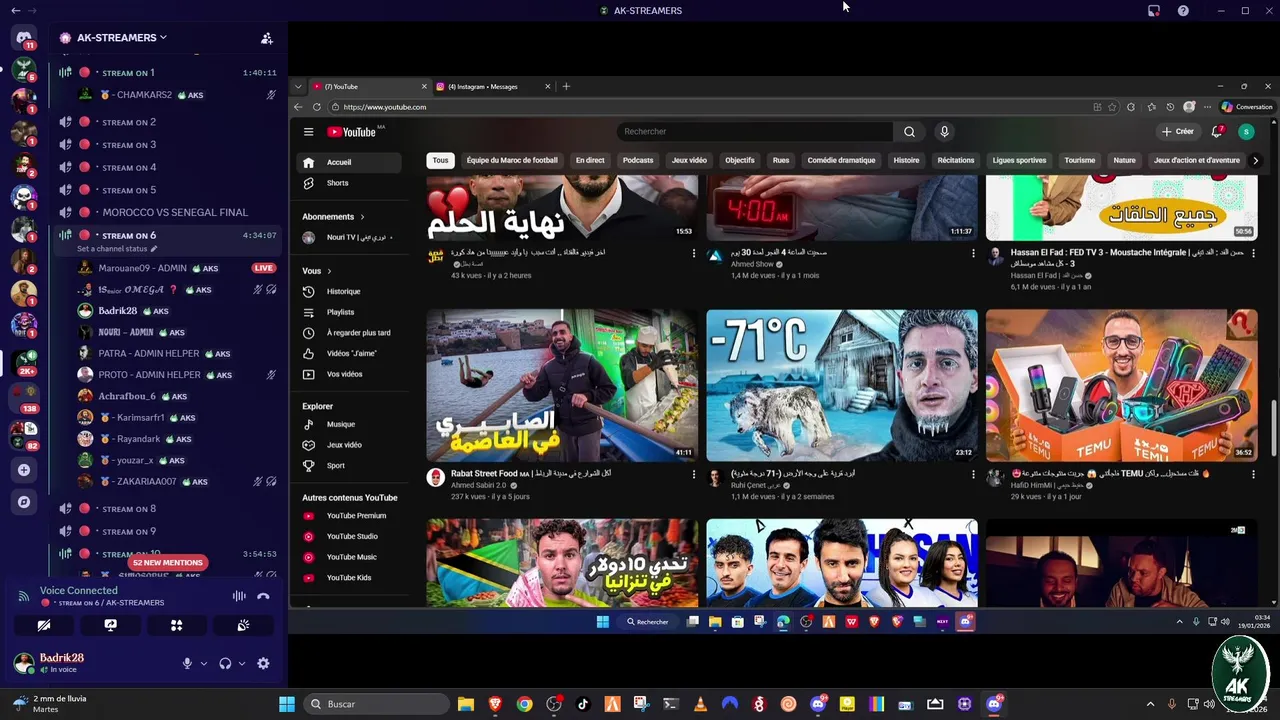The image size is (1280, 720).
Task: Open YouTube notifications bell
Action: click(1217, 132)
